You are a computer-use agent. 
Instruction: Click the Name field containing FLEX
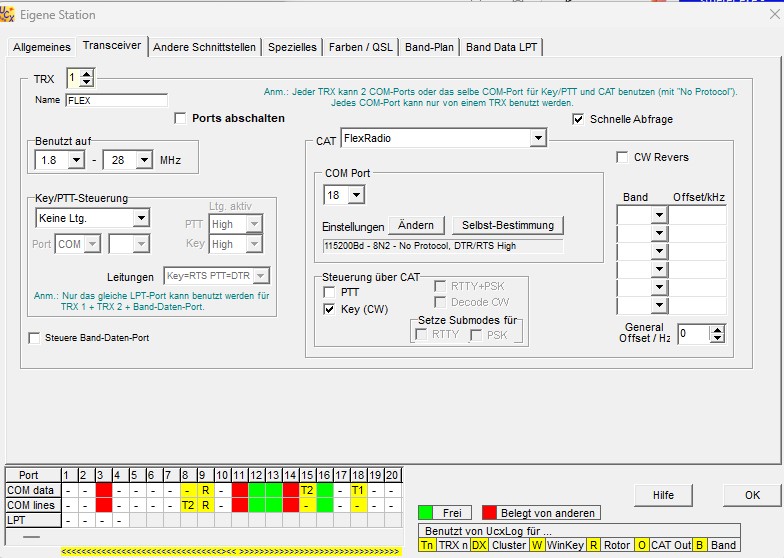click(x=116, y=100)
